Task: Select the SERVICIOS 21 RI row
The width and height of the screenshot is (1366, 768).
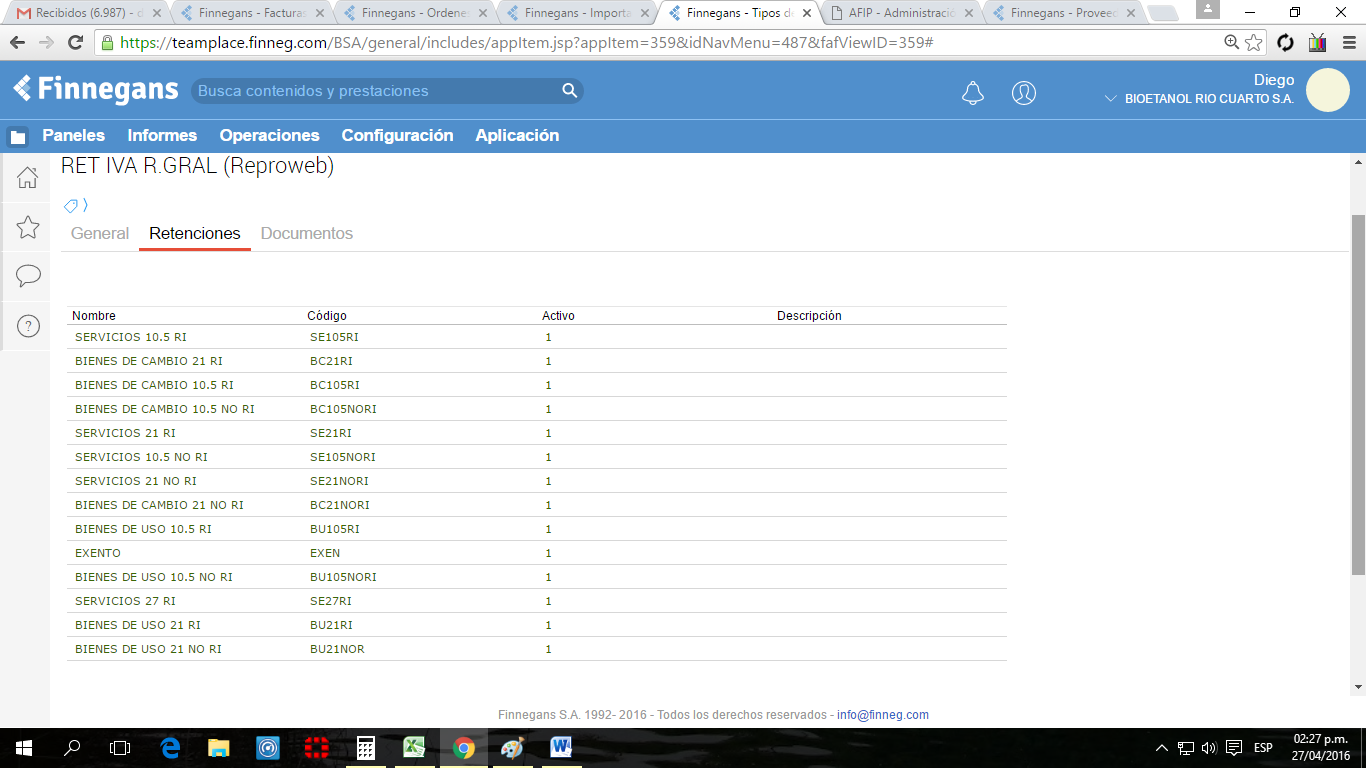Action: 536,433
